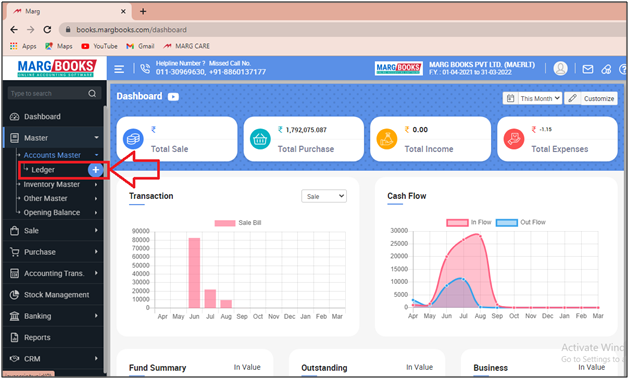Expand the Sale menu in sidebar

[53, 231]
